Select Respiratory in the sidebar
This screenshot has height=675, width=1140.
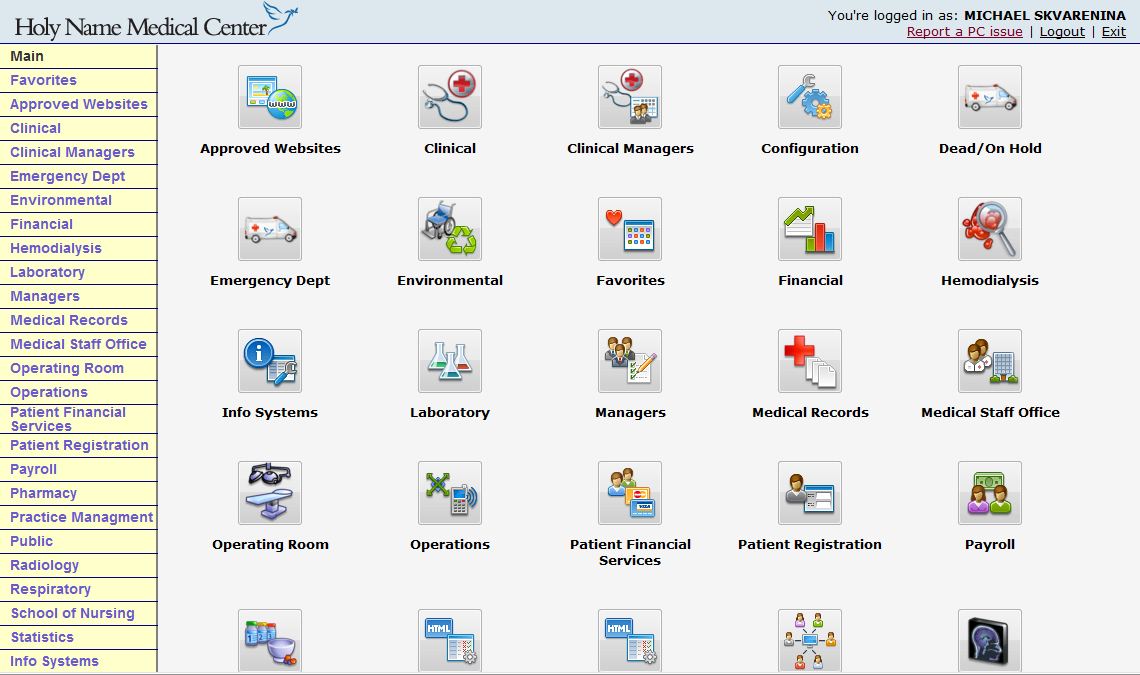point(79,589)
